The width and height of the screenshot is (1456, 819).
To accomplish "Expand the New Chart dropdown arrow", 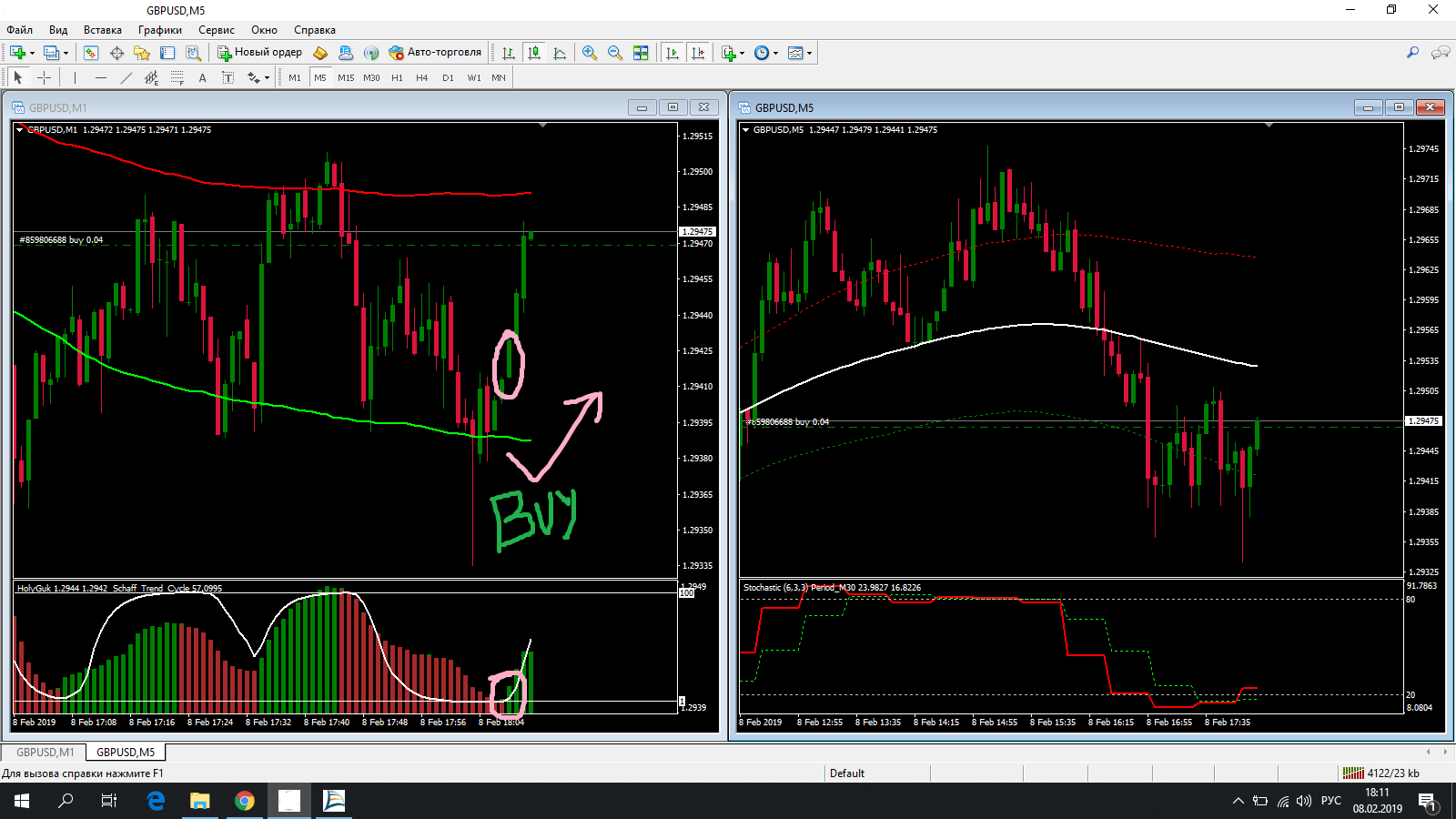I will coord(32,53).
